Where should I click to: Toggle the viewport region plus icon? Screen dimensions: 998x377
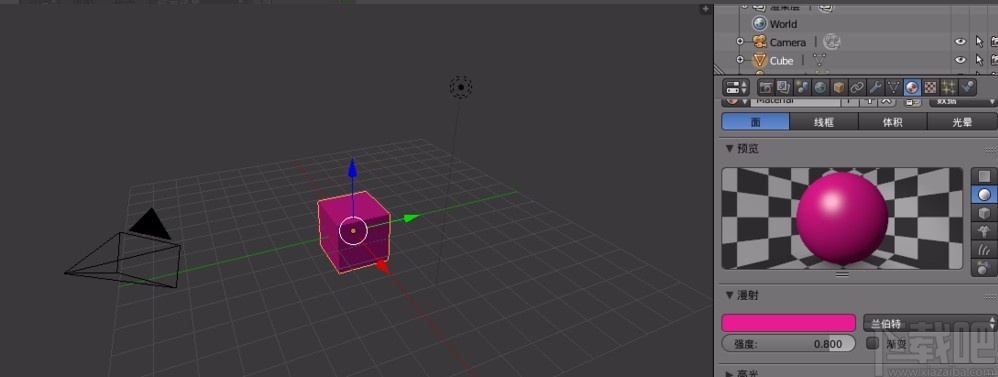click(x=705, y=9)
